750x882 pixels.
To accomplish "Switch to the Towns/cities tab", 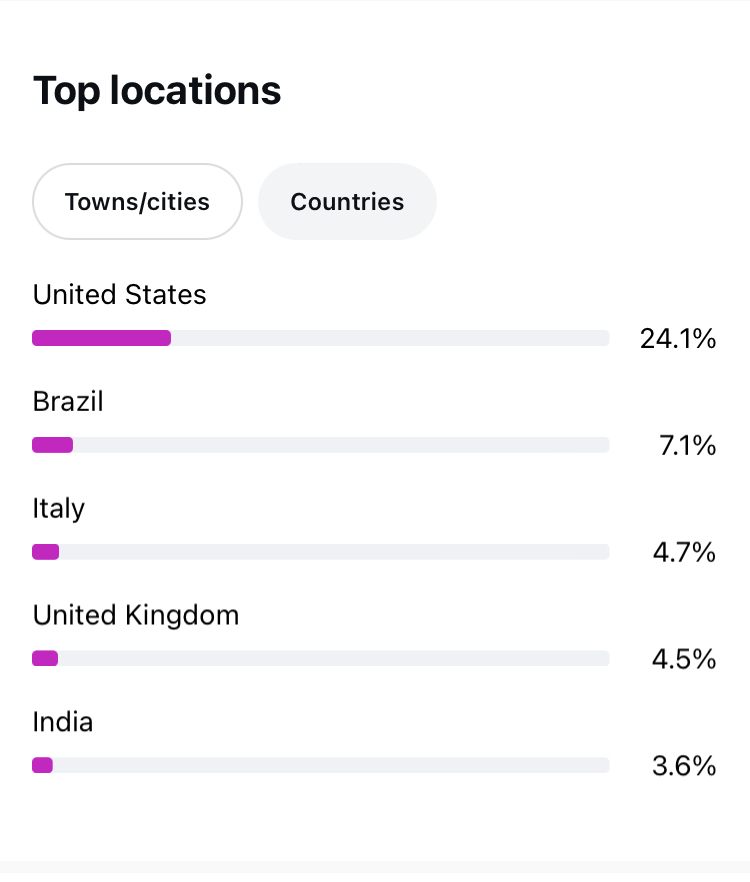I will coord(137,201).
